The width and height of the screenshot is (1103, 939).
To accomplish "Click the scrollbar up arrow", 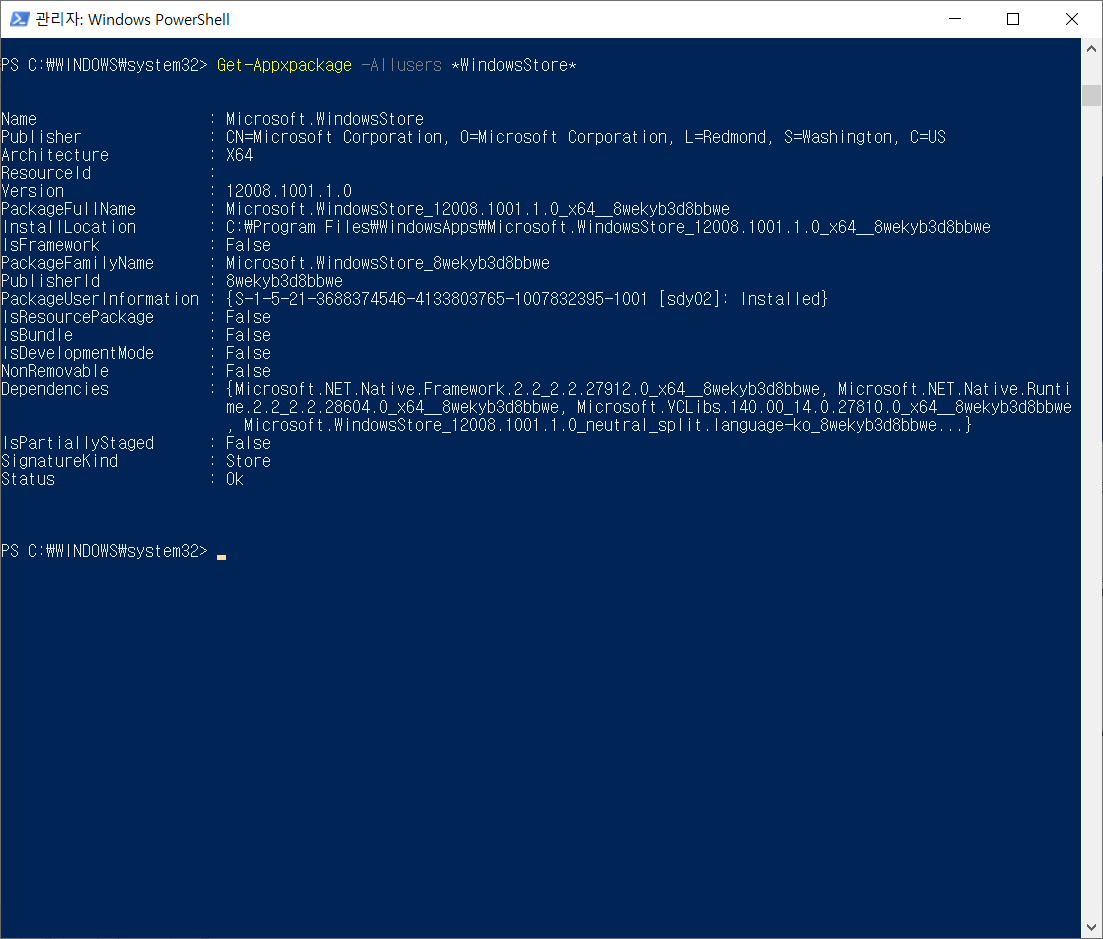I will pos(1091,49).
